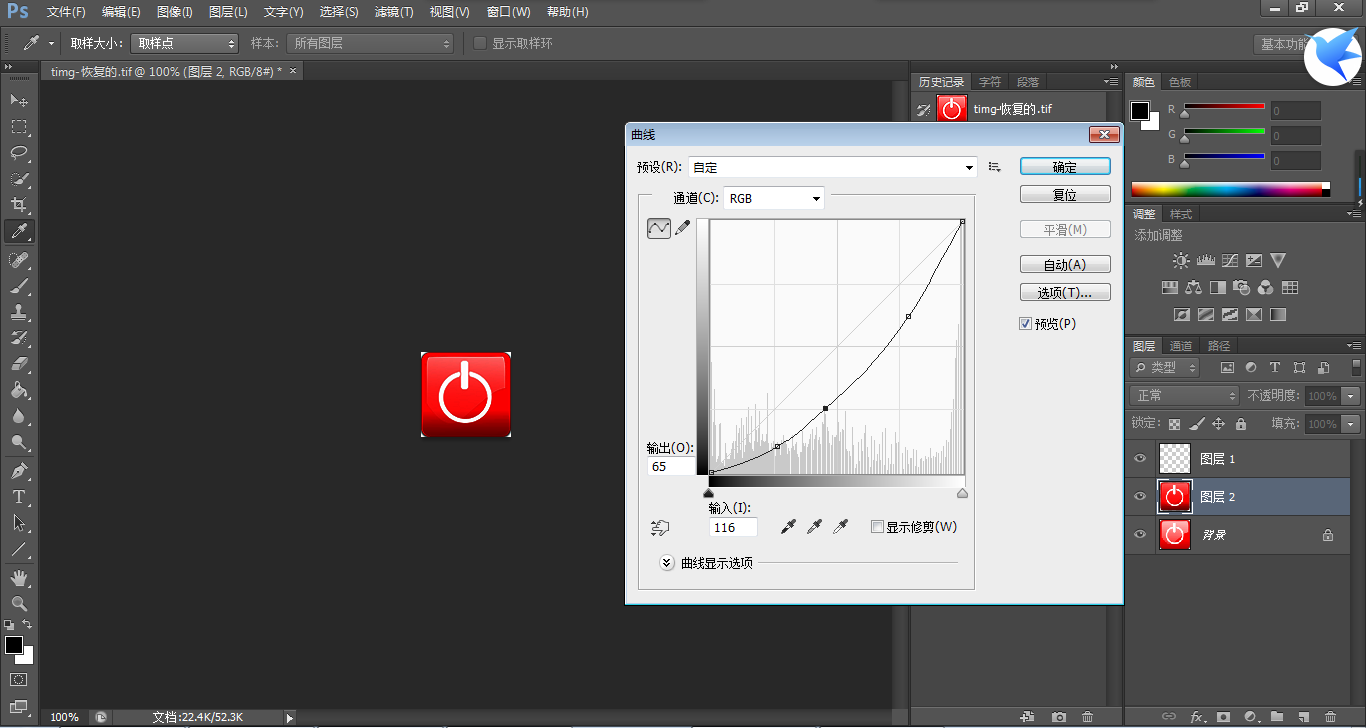Hide the 图层 2 layer
The image size is (1366, 728).
[1139, 497]
